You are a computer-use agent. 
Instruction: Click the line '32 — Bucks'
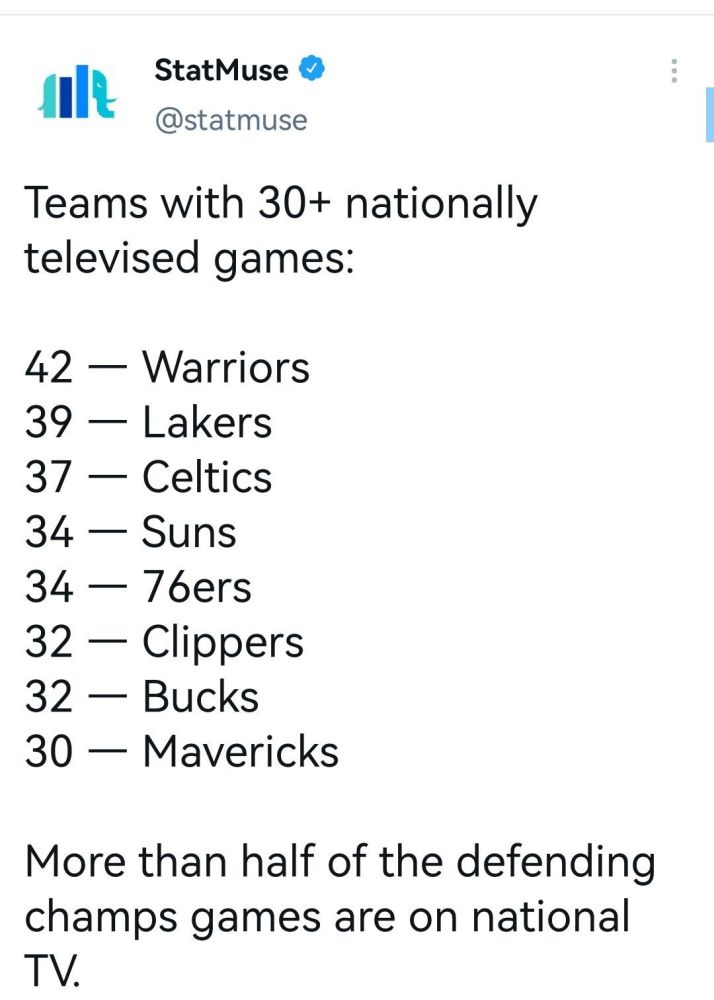coord(142,696)
